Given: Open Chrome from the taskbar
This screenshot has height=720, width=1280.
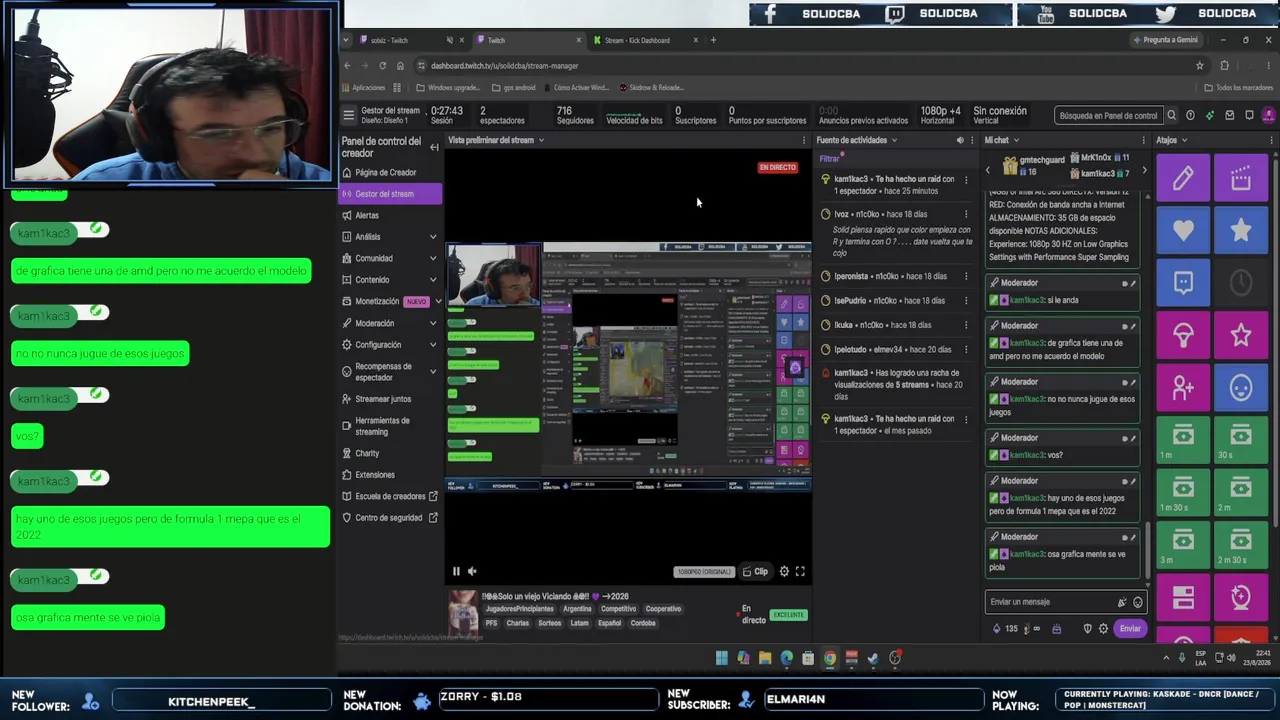Looking at the screenshot, I should (830, 658).
